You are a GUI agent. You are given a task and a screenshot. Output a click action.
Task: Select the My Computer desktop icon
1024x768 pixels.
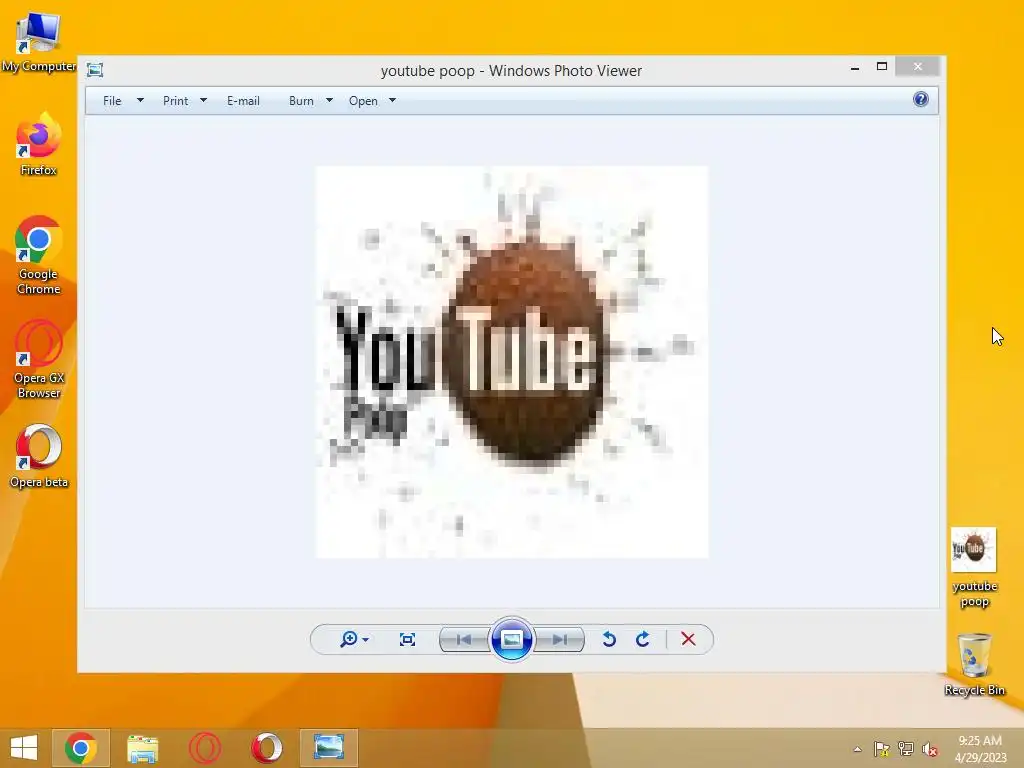pyautogui.click(x=39, y=40)
